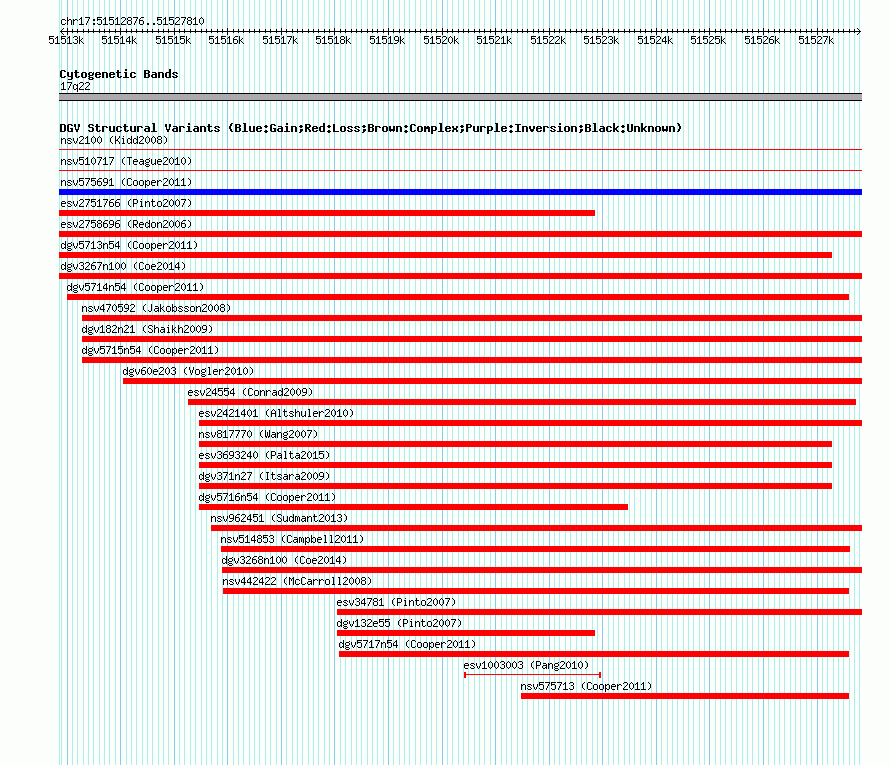Click the 51516k ruler tick label

pyautogui.click(x=226, y=40)
